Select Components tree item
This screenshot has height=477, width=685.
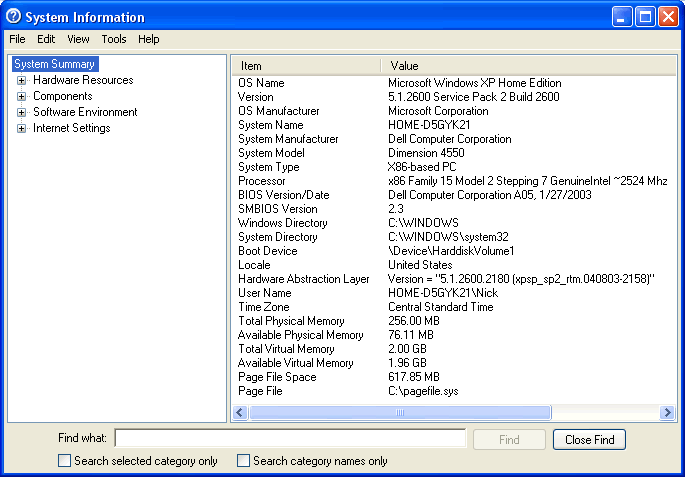[x=62, y=96]
